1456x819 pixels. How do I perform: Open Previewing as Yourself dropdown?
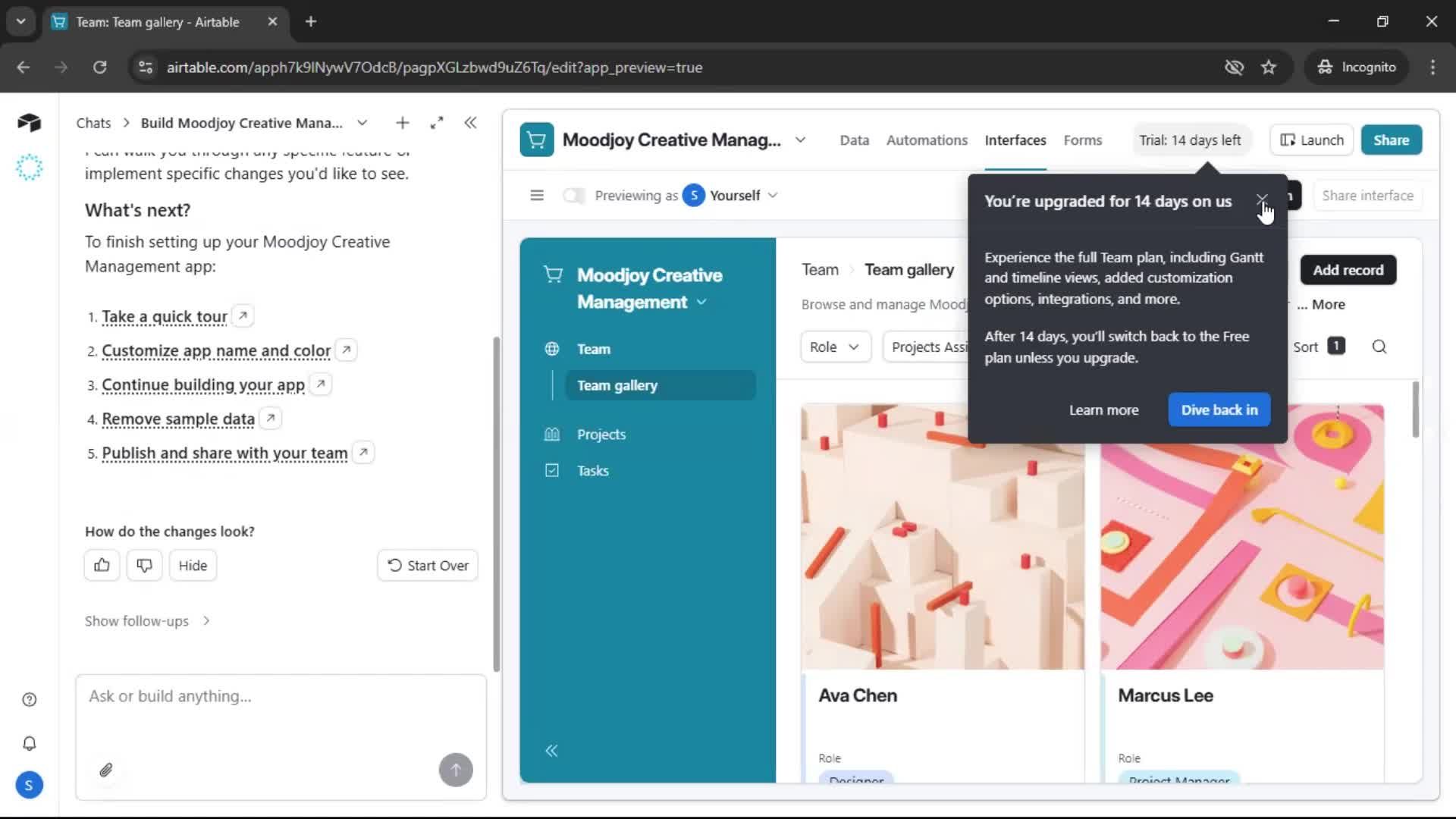coord(730,196)
